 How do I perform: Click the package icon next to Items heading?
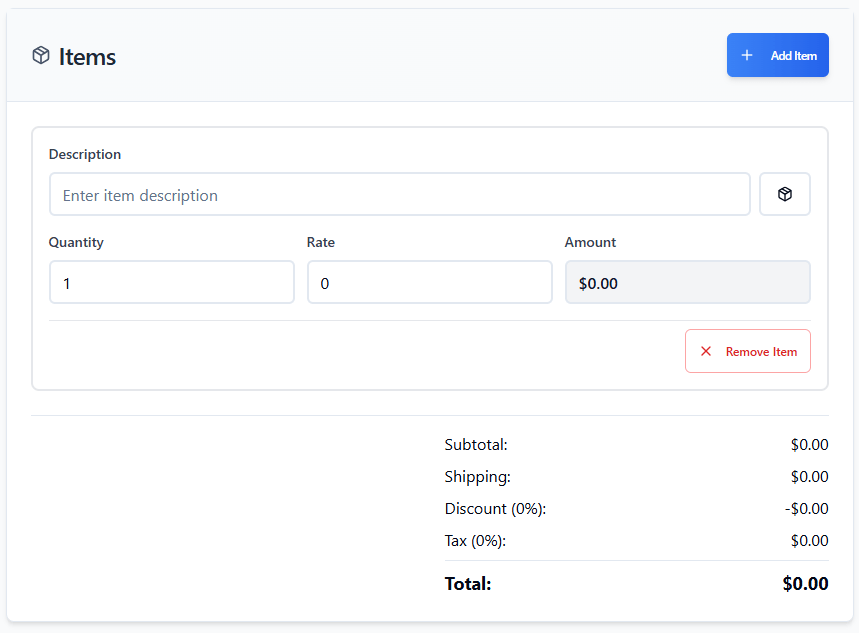coord(40,56)
